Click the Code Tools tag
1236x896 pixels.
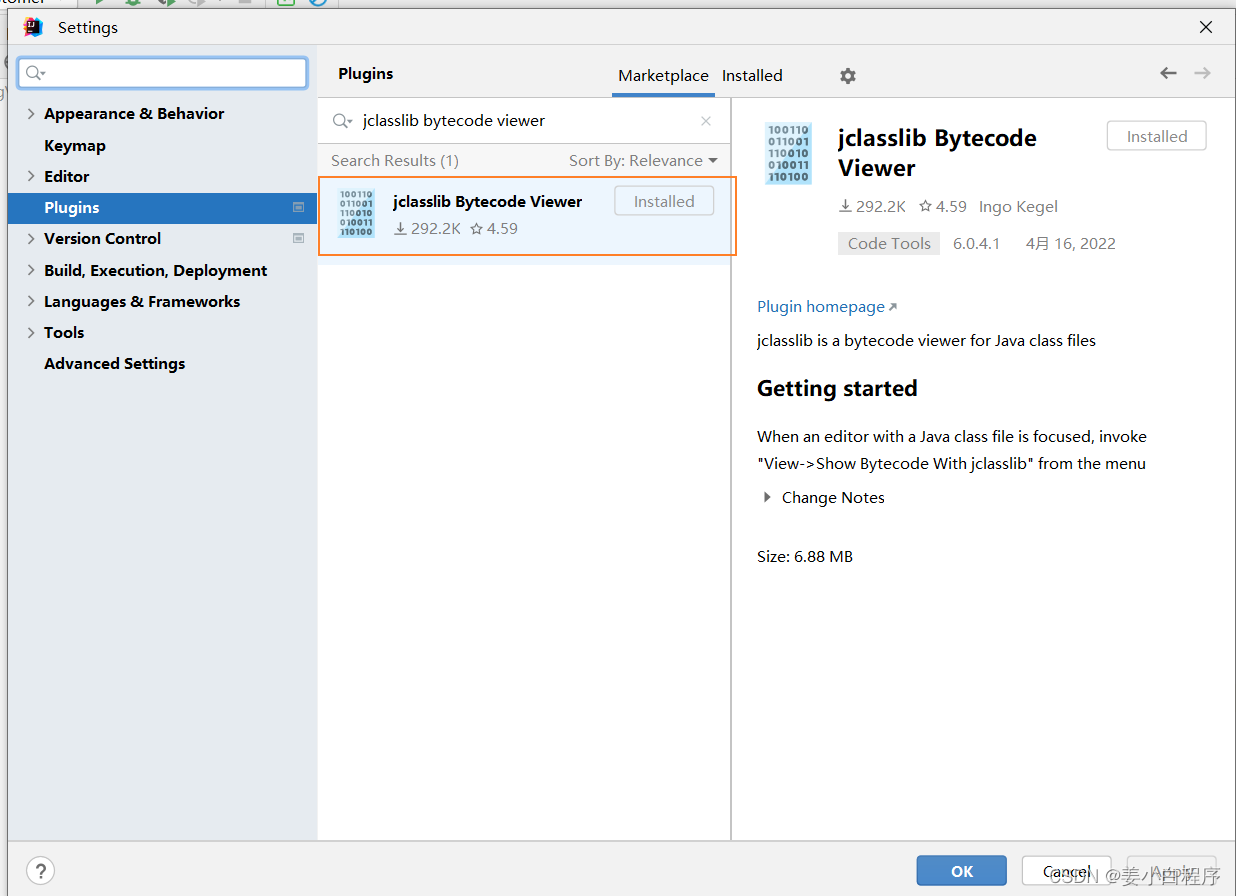(x=889, y=243)
